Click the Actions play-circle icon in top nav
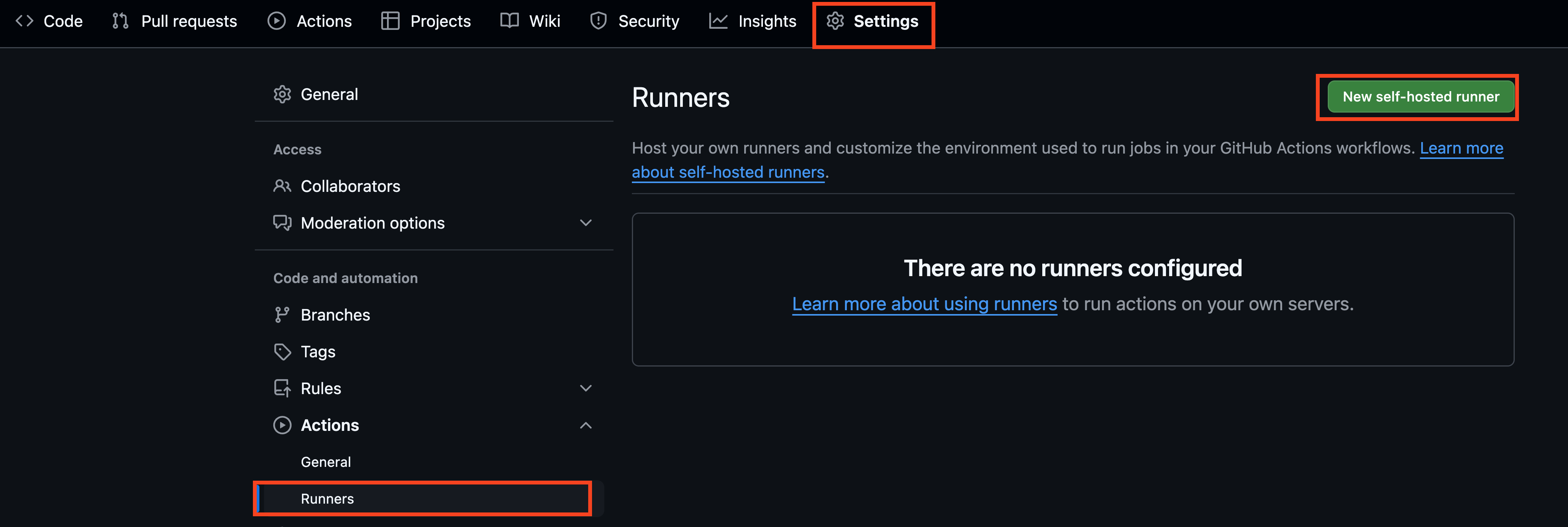The width and height of the screenshot is (1568, 527). pyautogui.click(x=276, y=21)
